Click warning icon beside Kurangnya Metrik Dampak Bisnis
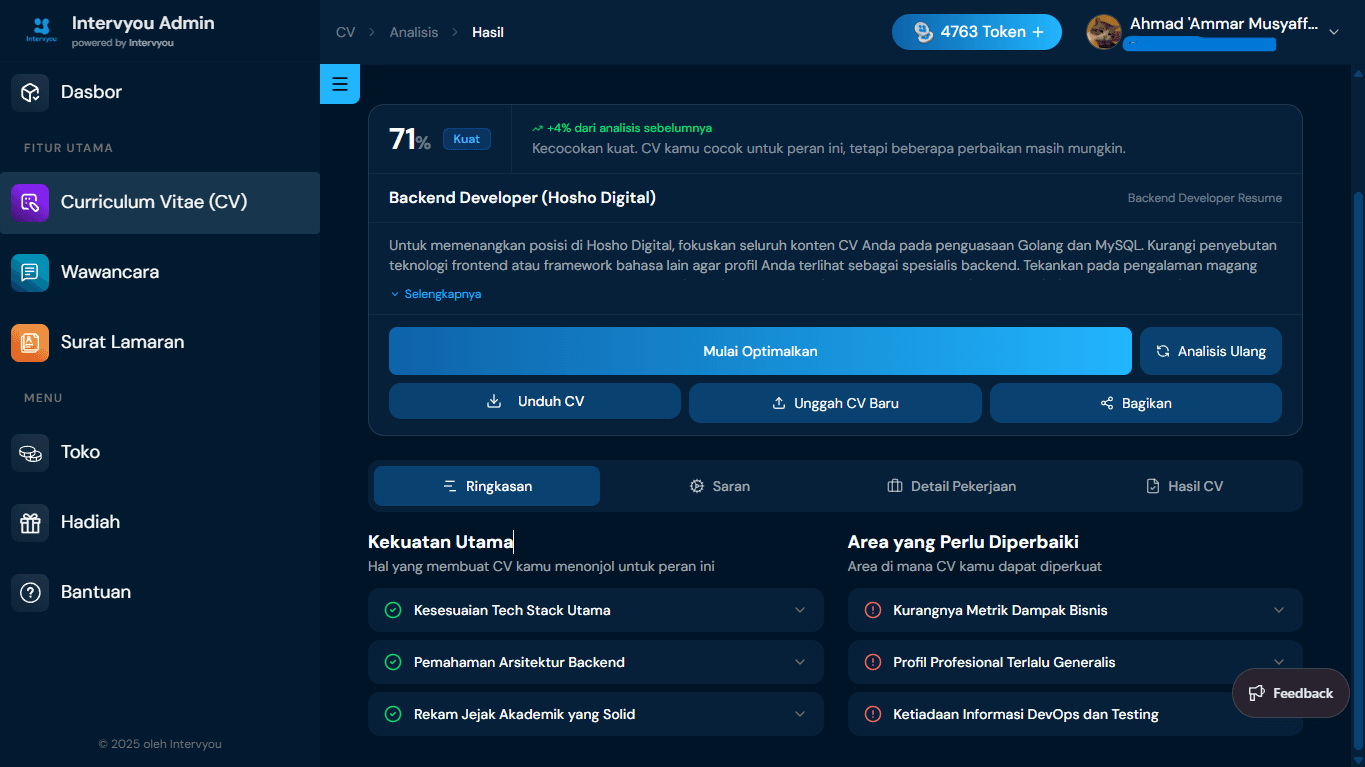The height and width of the screenshot is (767, 1365). tap(873, 610)
